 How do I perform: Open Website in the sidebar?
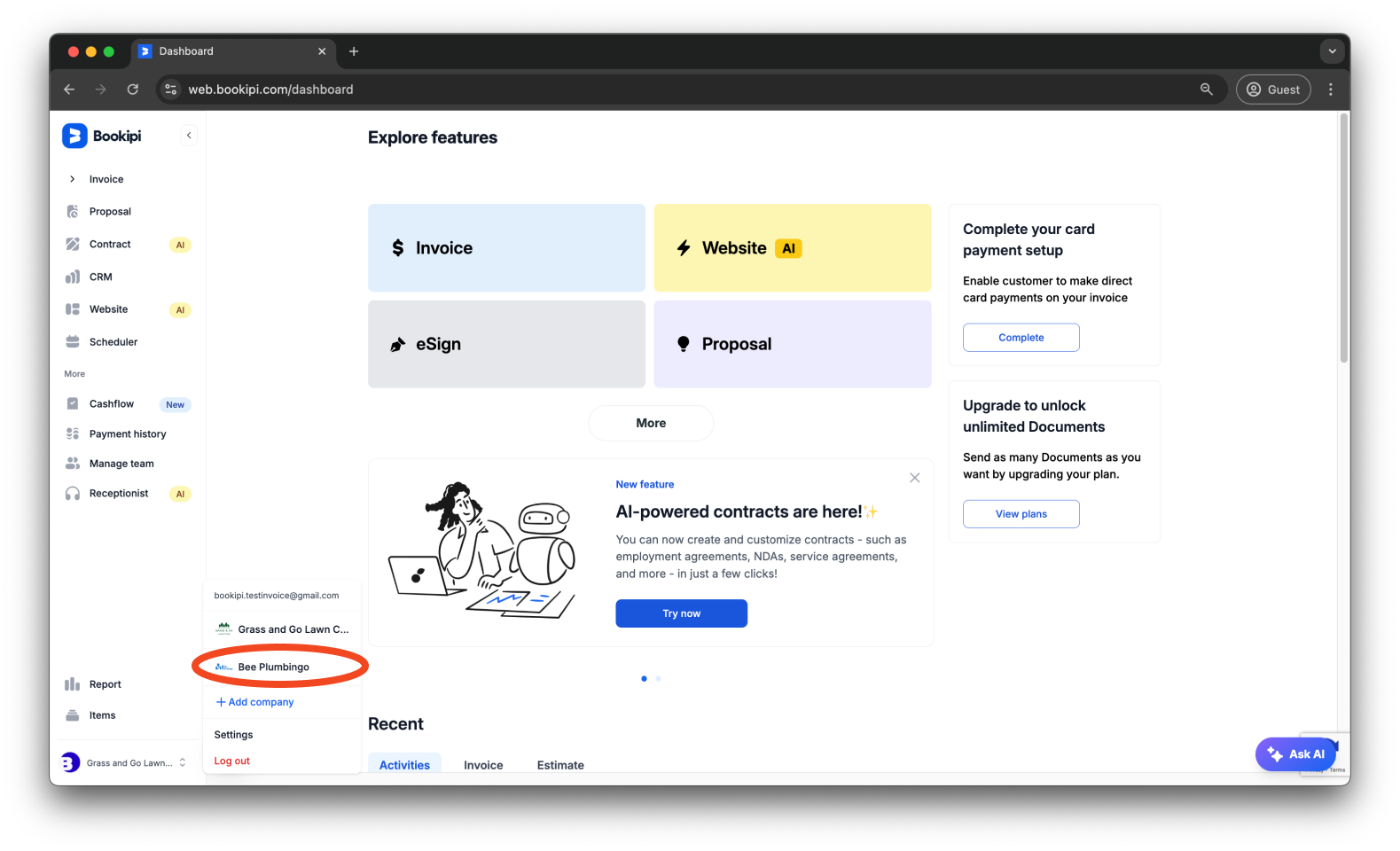pos(108,309)
